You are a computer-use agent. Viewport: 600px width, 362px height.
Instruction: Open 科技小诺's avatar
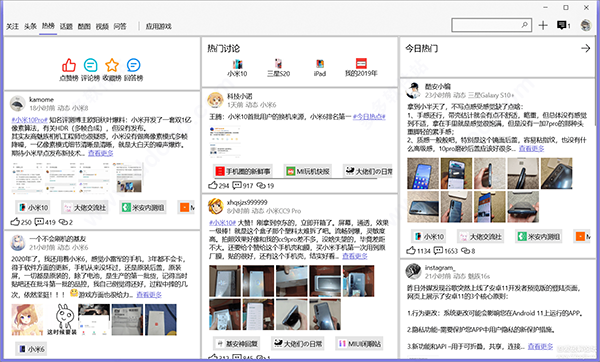pyautogui.click(x=215, y=100)
